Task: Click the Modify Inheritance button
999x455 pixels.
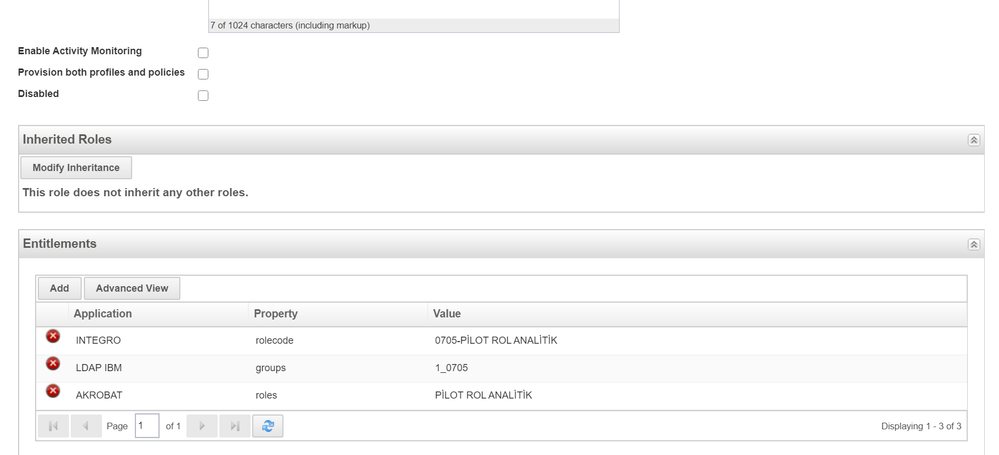Action: (x=76, y=168)
